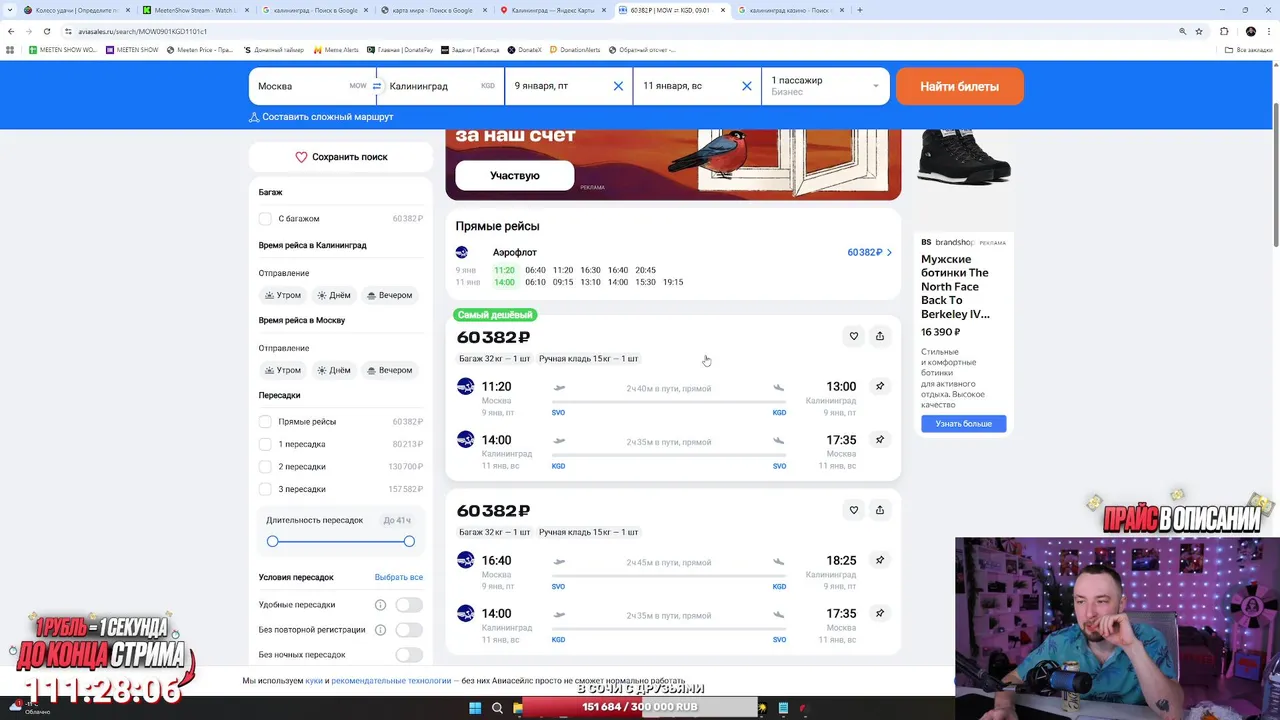Viewport: 1280px width, 720px height.
Task: Open Windows taskbar search
Action: [497, 708]
